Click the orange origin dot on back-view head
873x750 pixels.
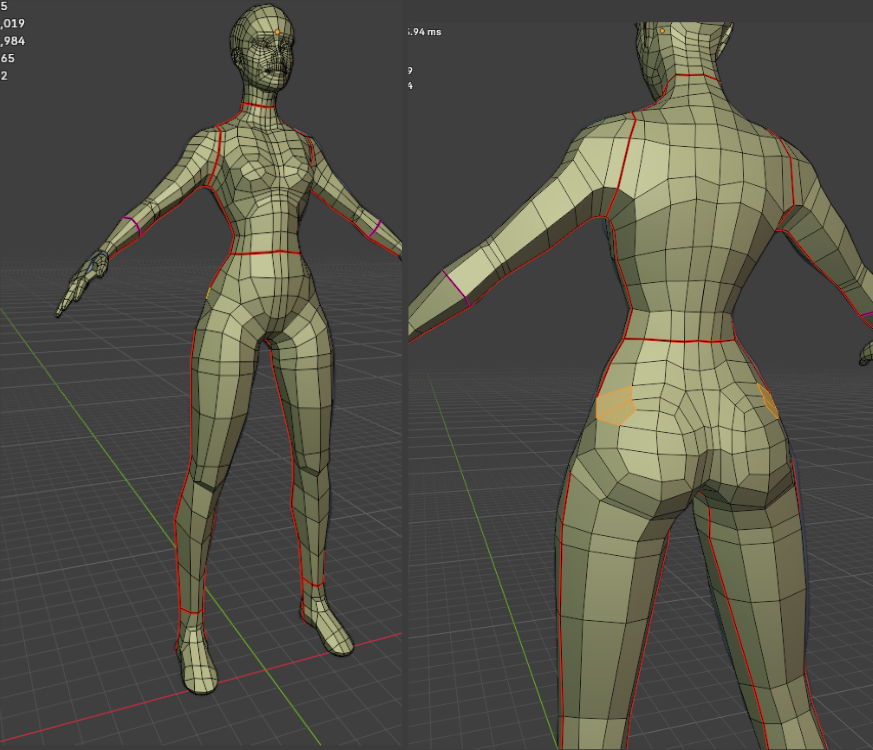click(662, 31)
